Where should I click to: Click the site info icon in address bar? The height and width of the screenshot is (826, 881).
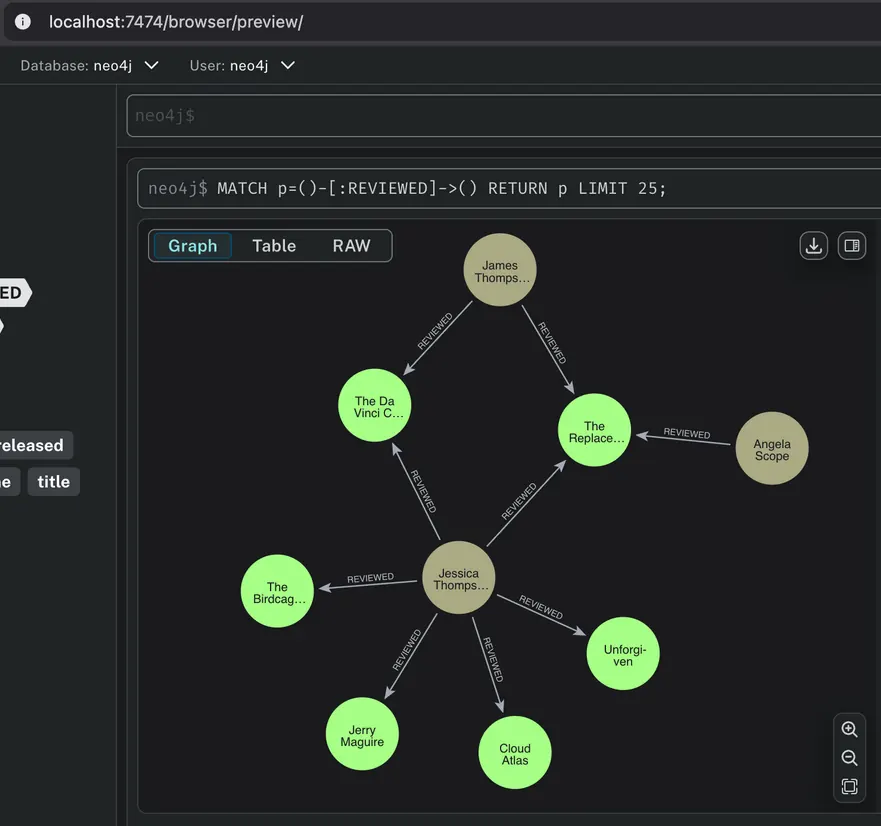[x=22, y=22]
